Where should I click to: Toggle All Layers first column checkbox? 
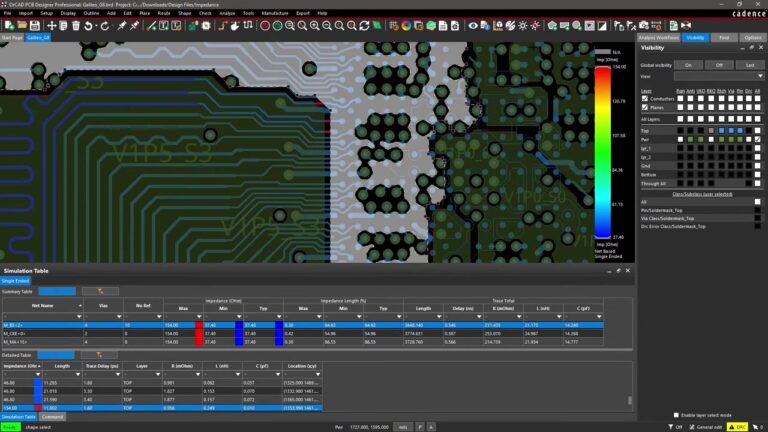680,119
